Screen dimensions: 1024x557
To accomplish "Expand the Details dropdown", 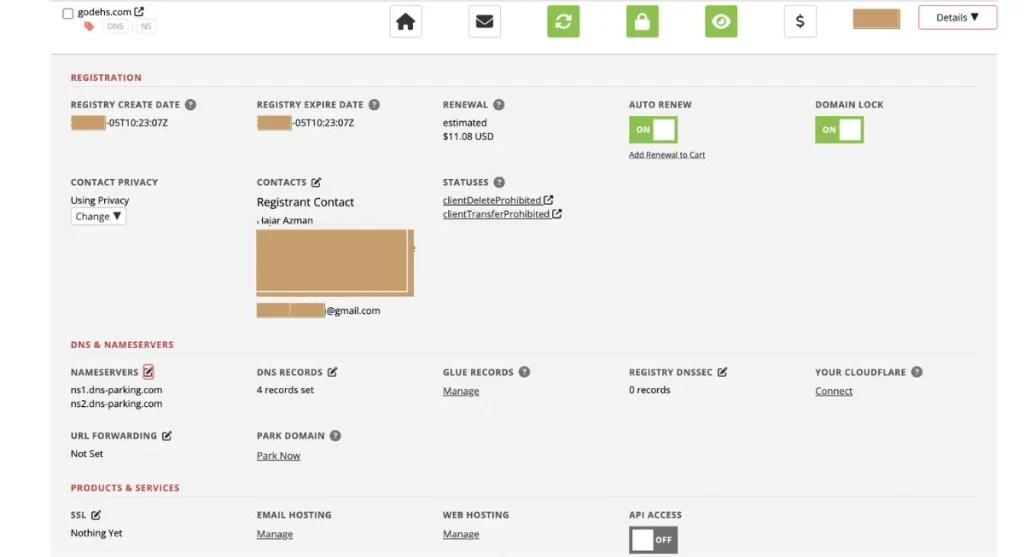I will coord(957,18).
